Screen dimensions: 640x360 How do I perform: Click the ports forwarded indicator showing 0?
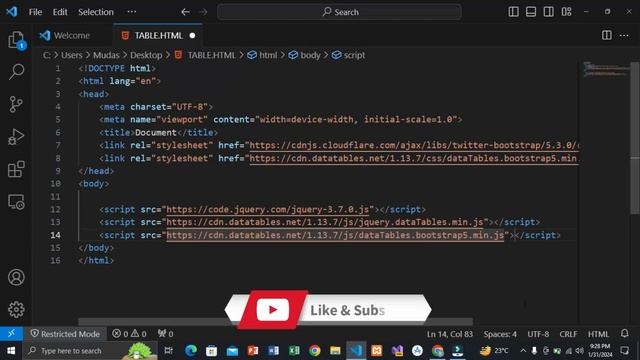tap(165, 334)
